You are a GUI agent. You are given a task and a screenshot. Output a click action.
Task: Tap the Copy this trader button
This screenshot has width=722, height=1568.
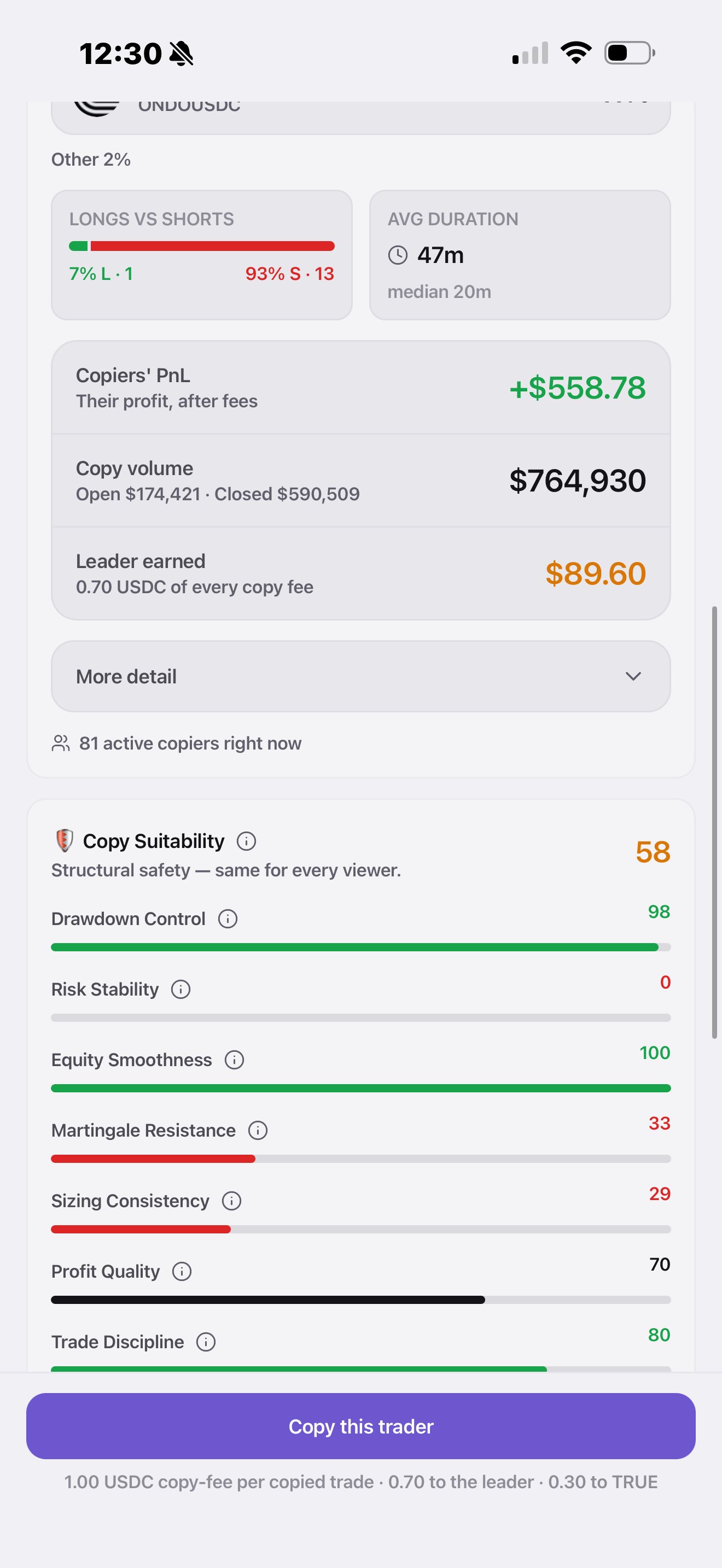point(361,1426)
